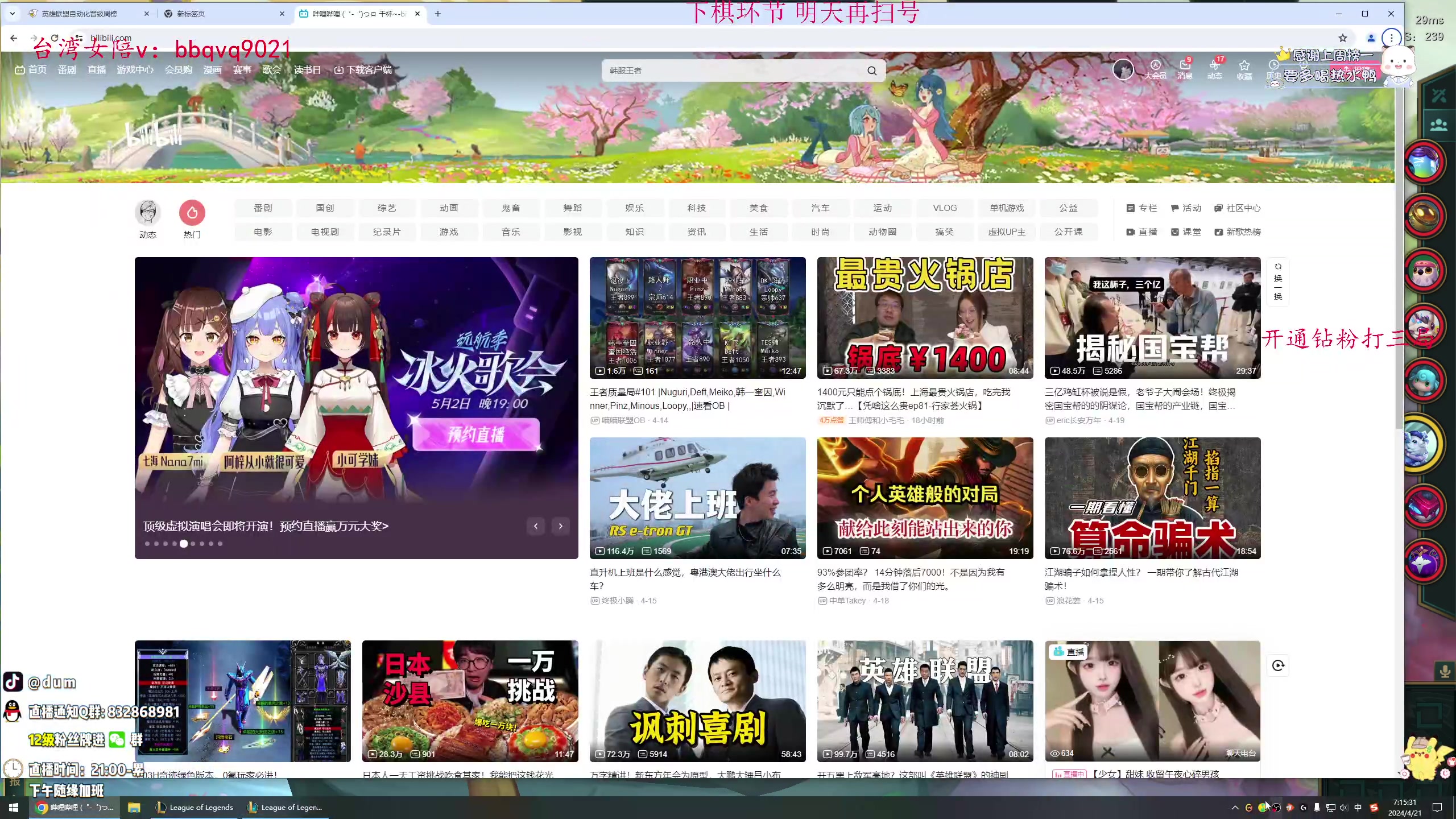Click 下载客户端 in the navigation
The image size is (1456, 819).
coord(363,69)
